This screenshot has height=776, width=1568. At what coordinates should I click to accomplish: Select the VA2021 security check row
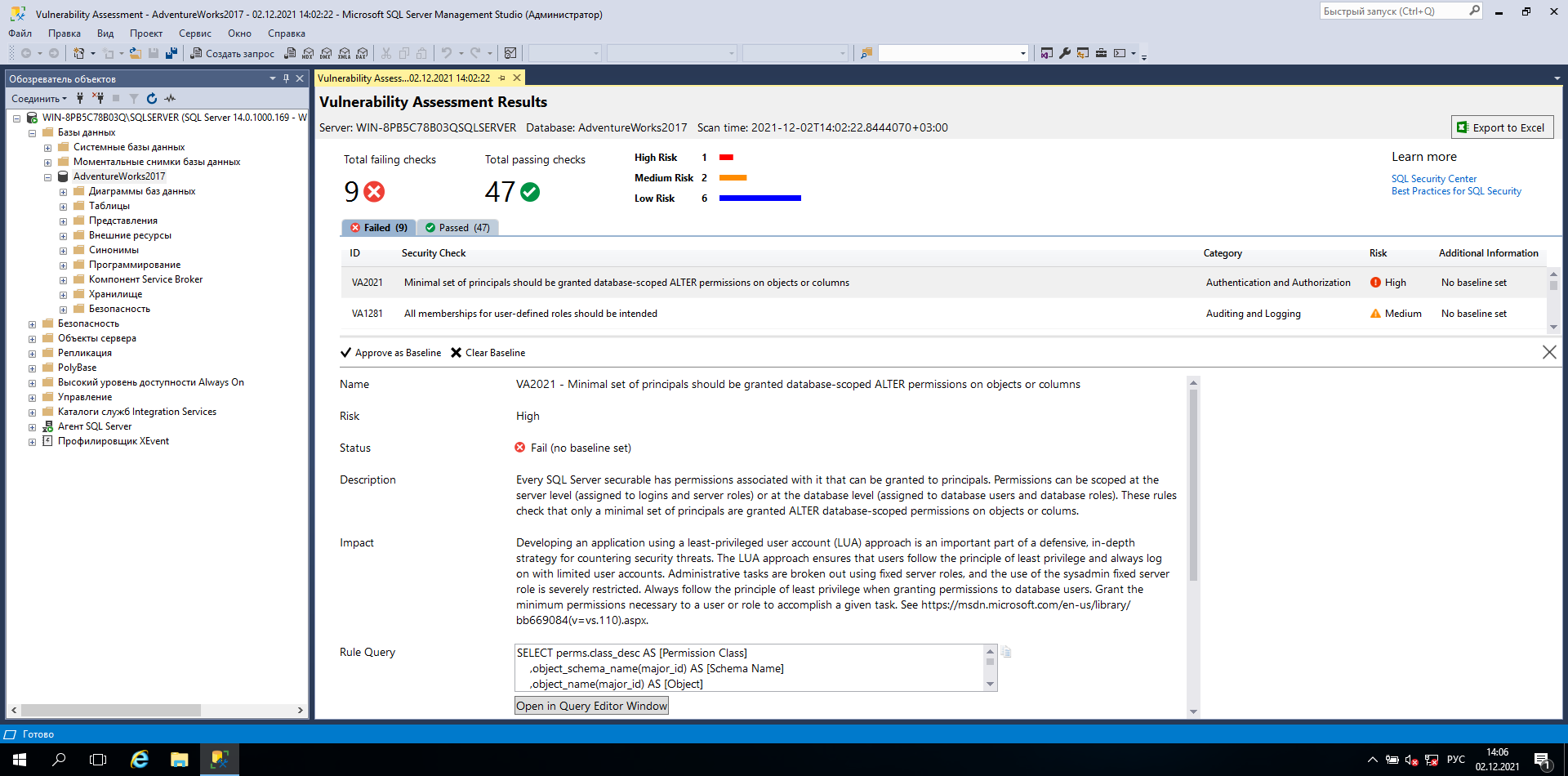(x=943, y=283)
